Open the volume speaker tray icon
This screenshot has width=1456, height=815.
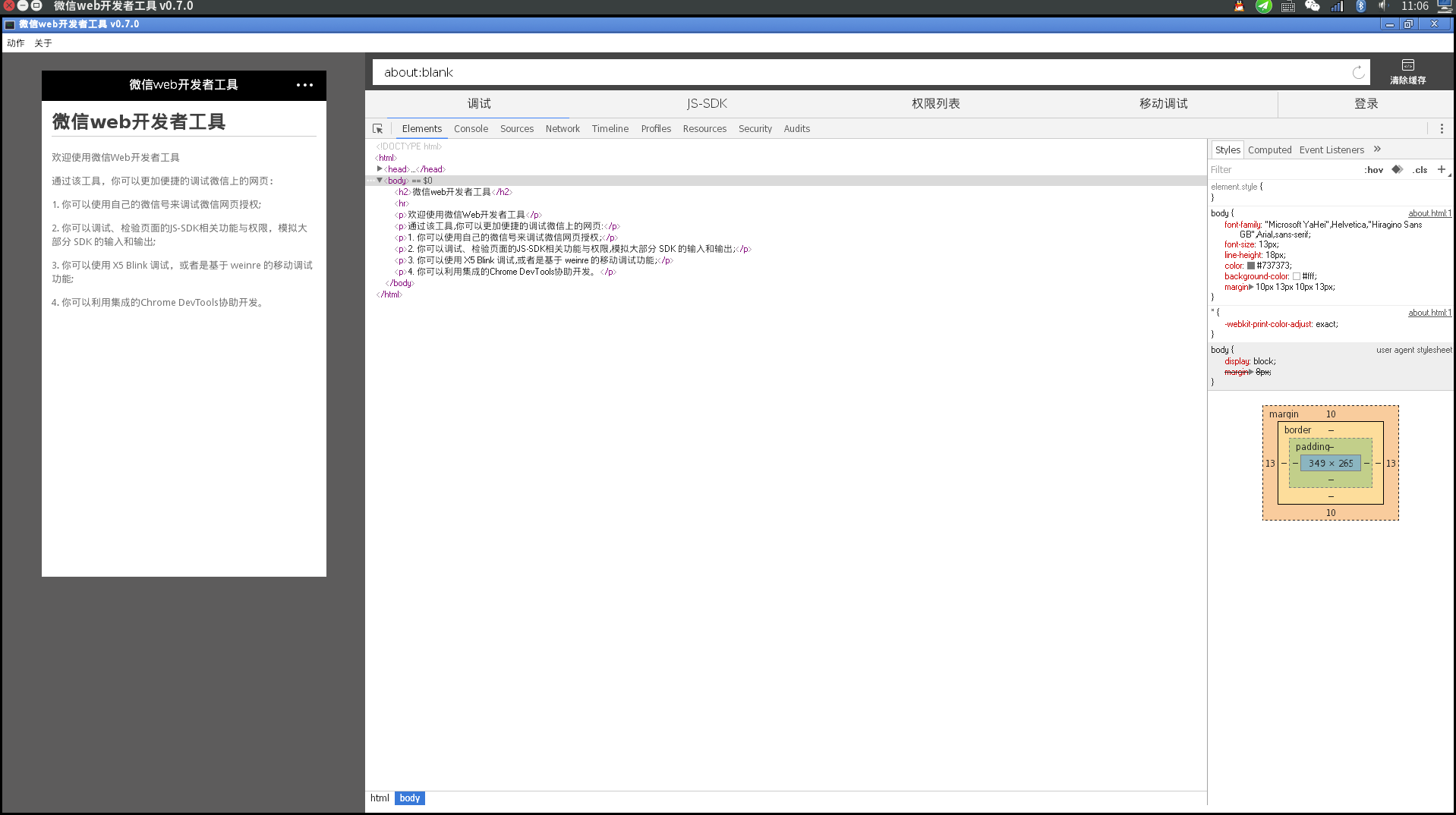point(1383,6)
